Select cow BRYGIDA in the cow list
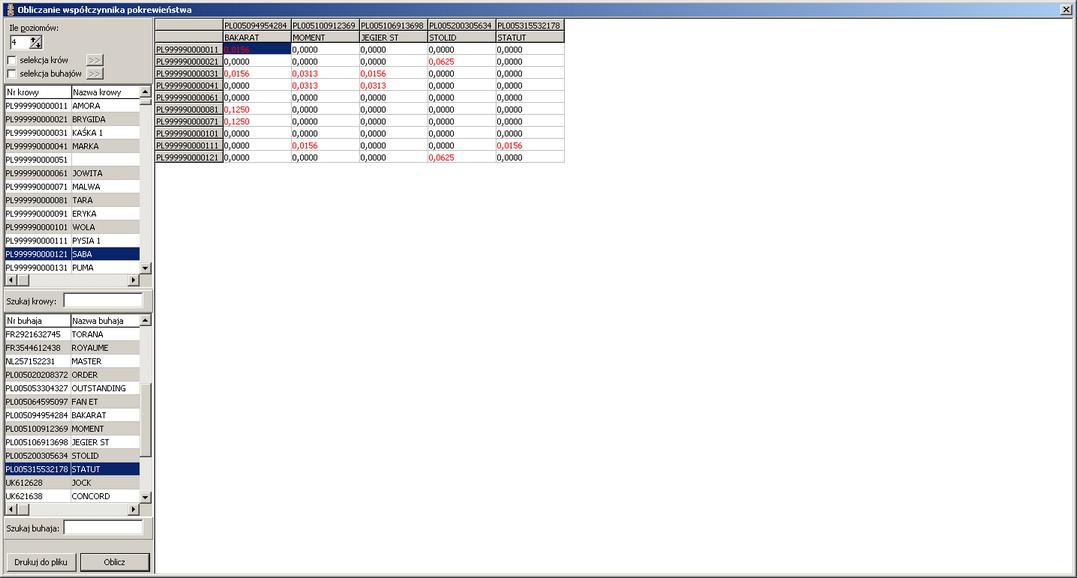The height and width of the screenshot is (578, 1077). point(88,119)
